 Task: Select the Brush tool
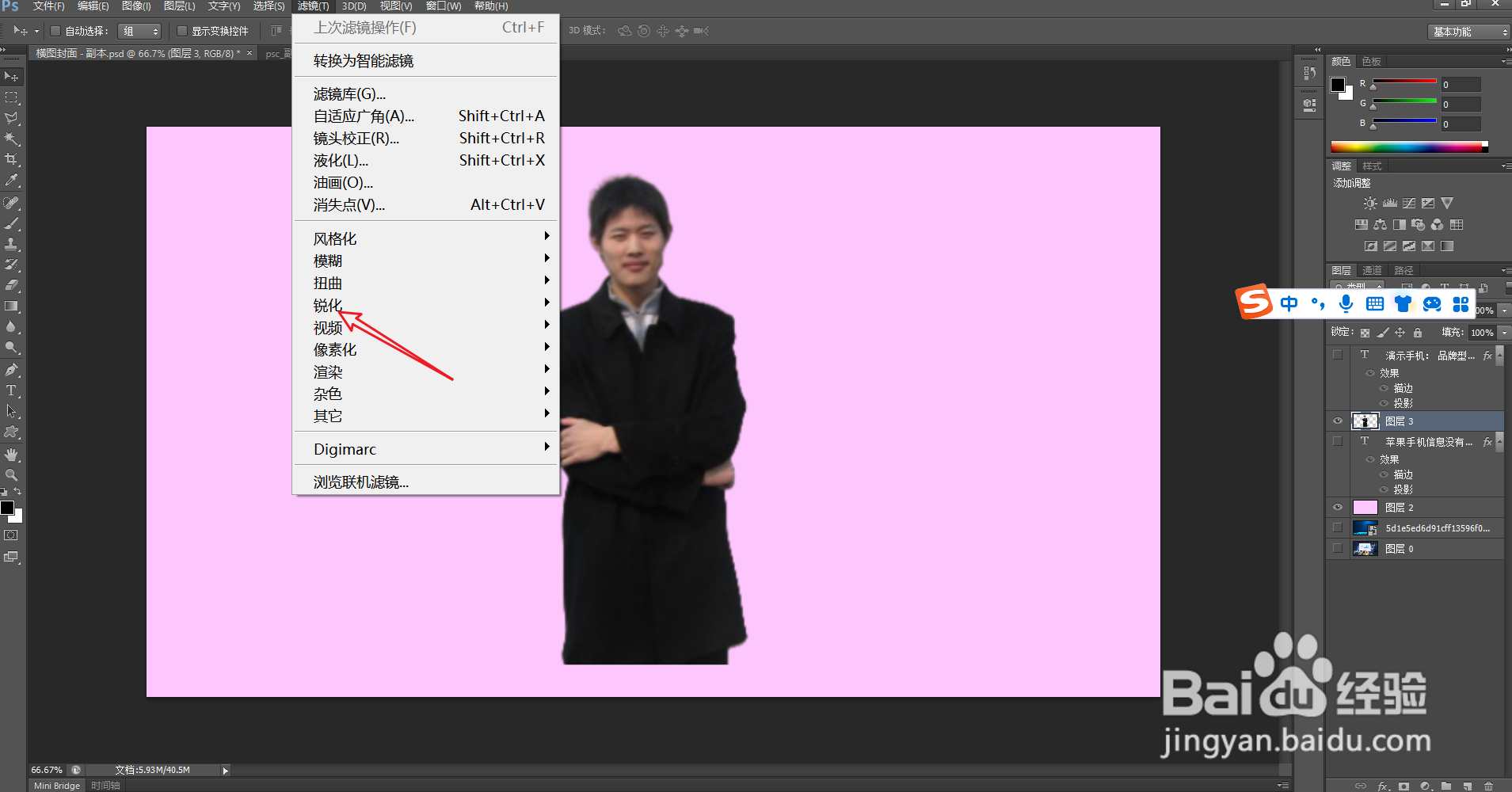click(12, 223)
